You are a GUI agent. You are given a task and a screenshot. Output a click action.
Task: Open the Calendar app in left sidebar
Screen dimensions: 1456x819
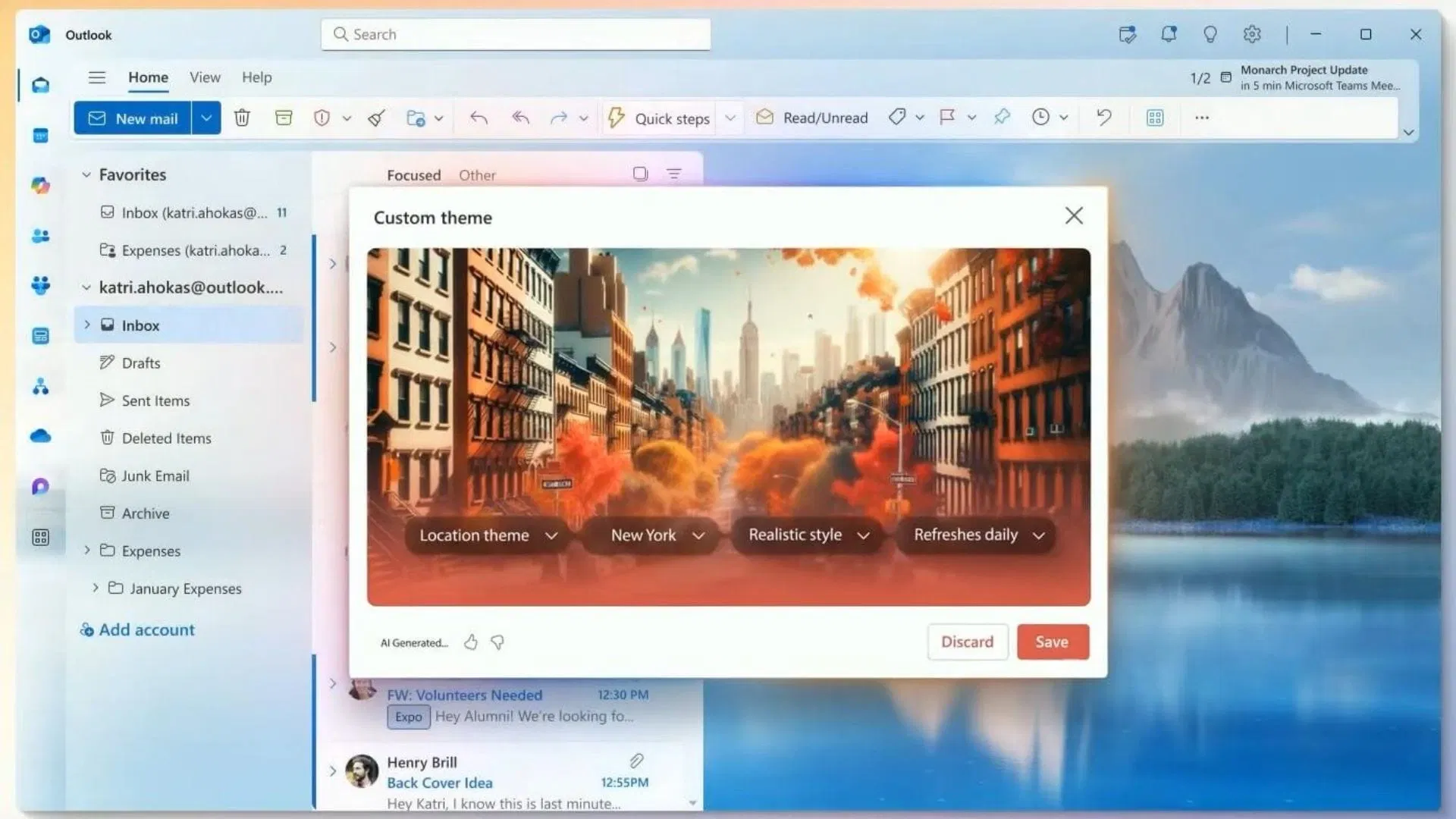41,136
